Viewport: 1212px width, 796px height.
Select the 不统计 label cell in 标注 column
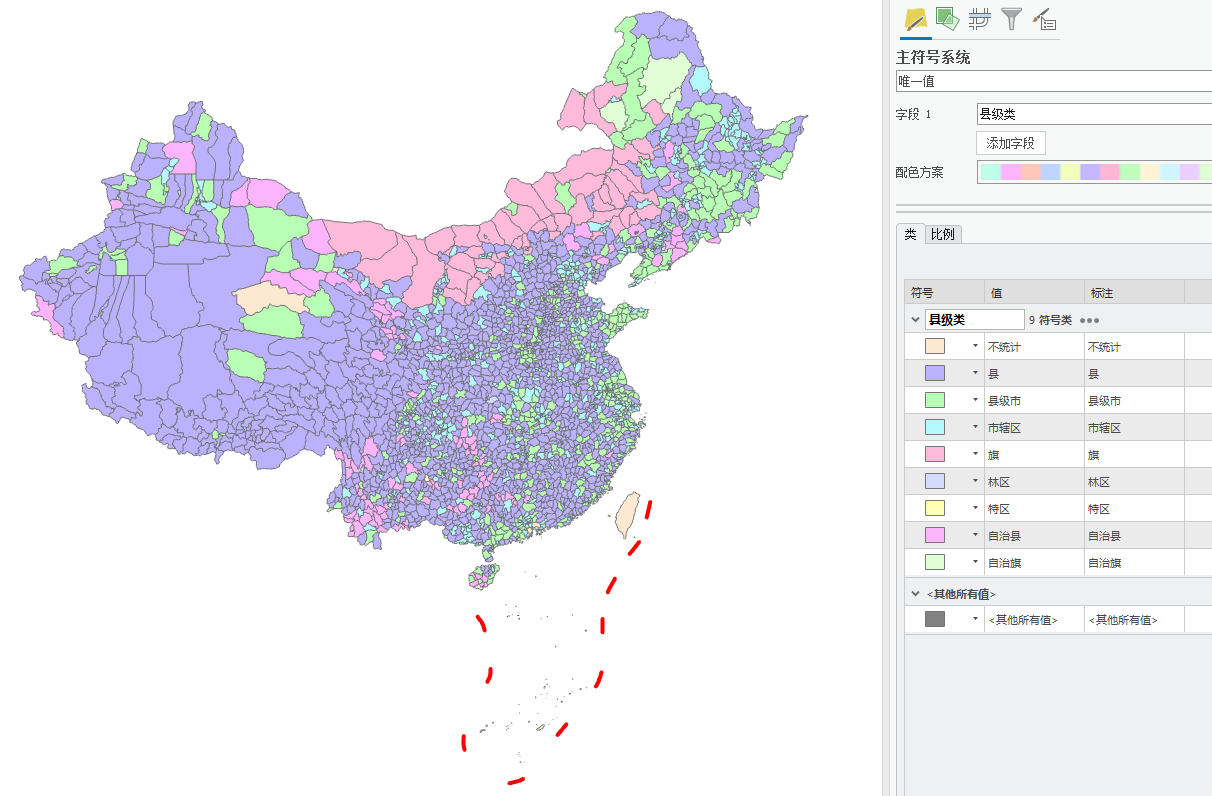click(x=1134, y=347)
